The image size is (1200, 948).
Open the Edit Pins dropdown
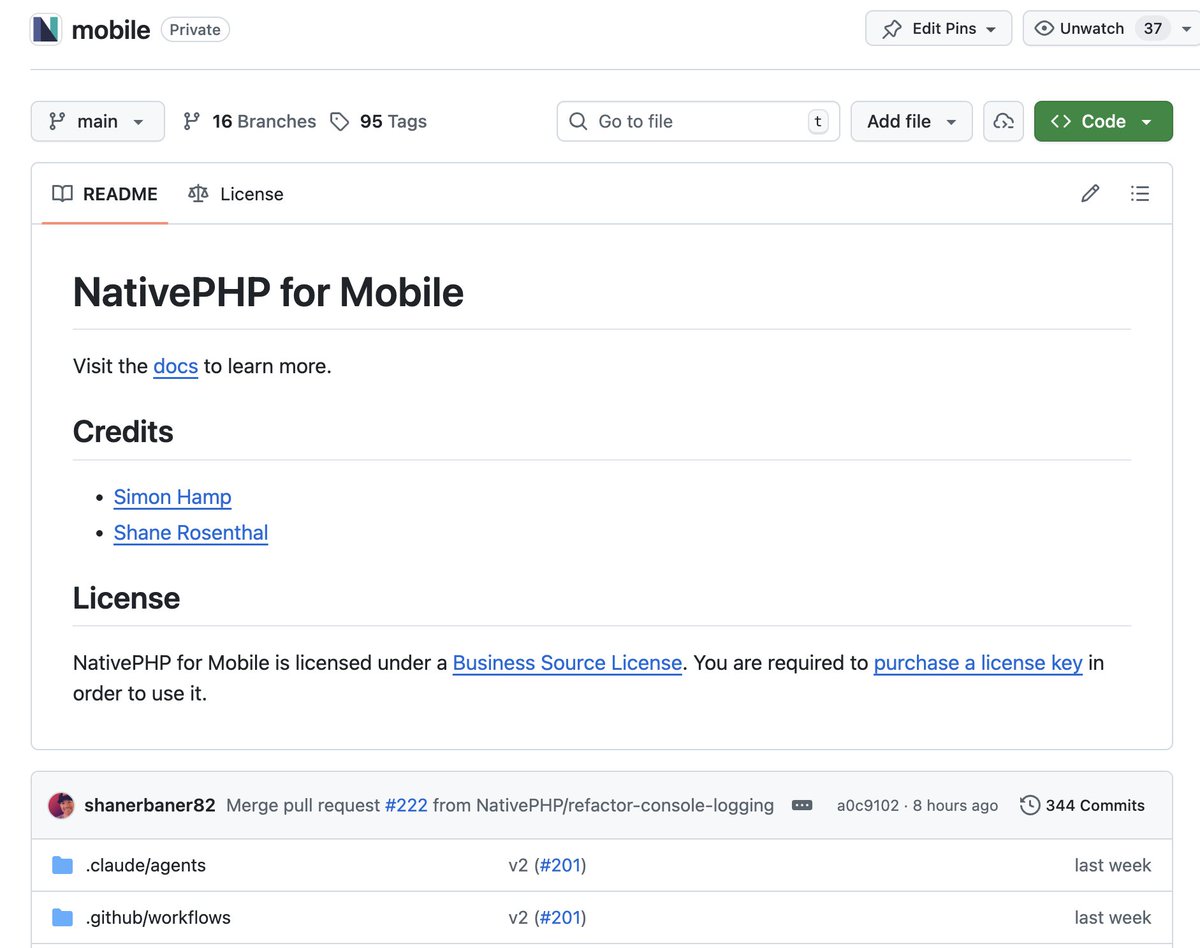coord(939,29)
